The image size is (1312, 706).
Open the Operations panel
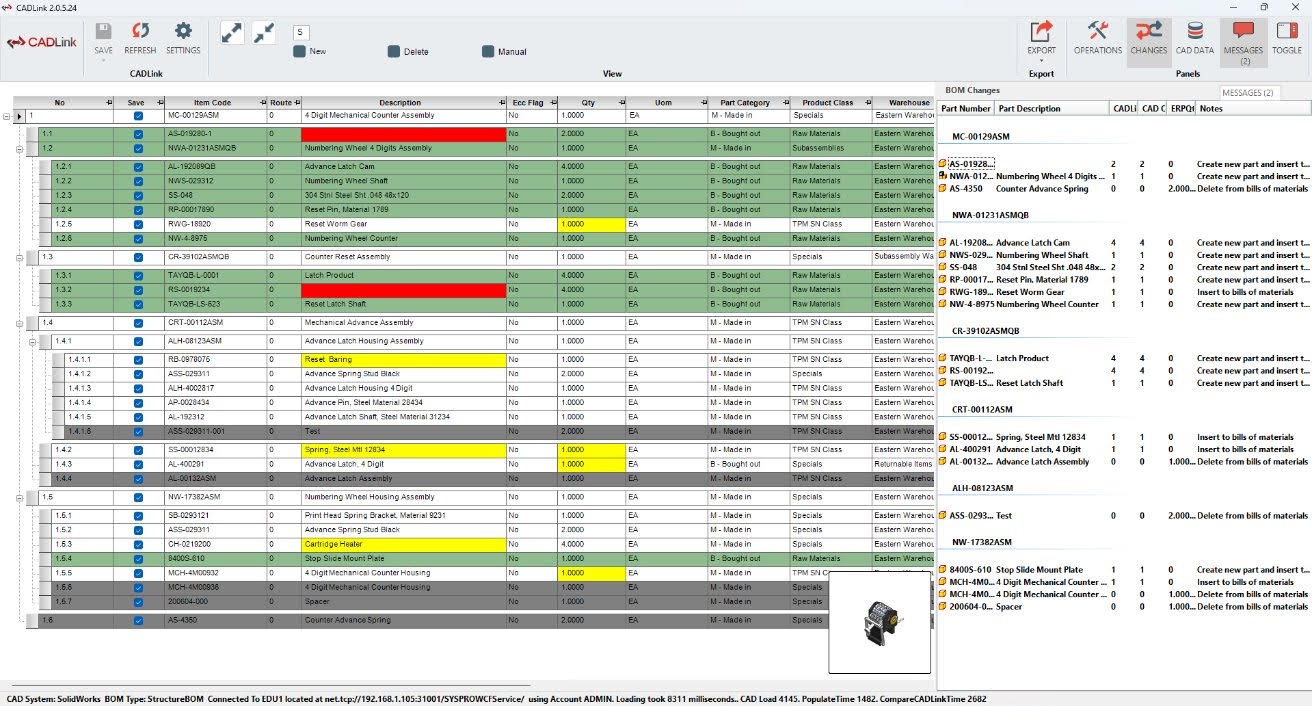click(x=1097, y=37)
